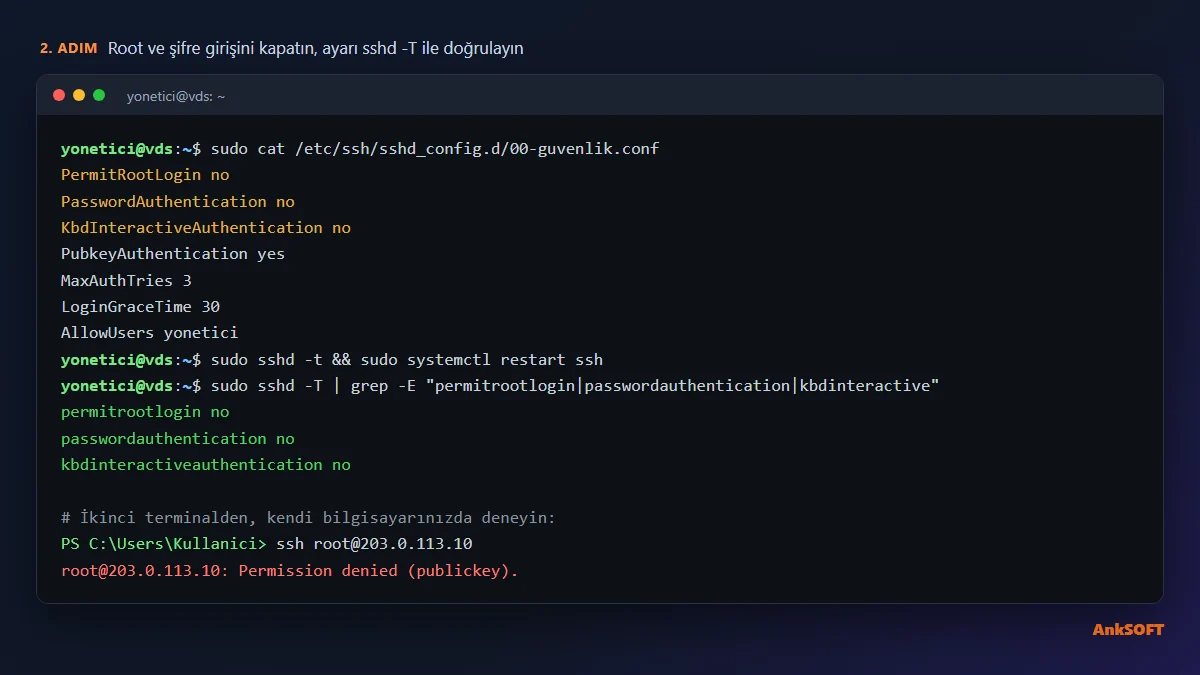Click the 'PubkeyAuthentication yes' line

[x=173, y=254]
